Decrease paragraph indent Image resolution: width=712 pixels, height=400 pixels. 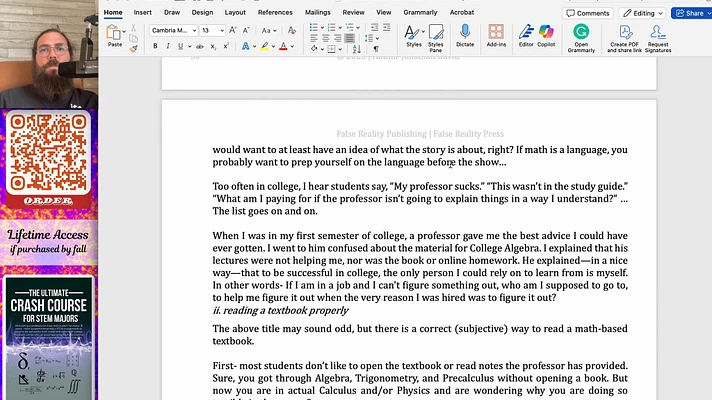click(374, 28)
